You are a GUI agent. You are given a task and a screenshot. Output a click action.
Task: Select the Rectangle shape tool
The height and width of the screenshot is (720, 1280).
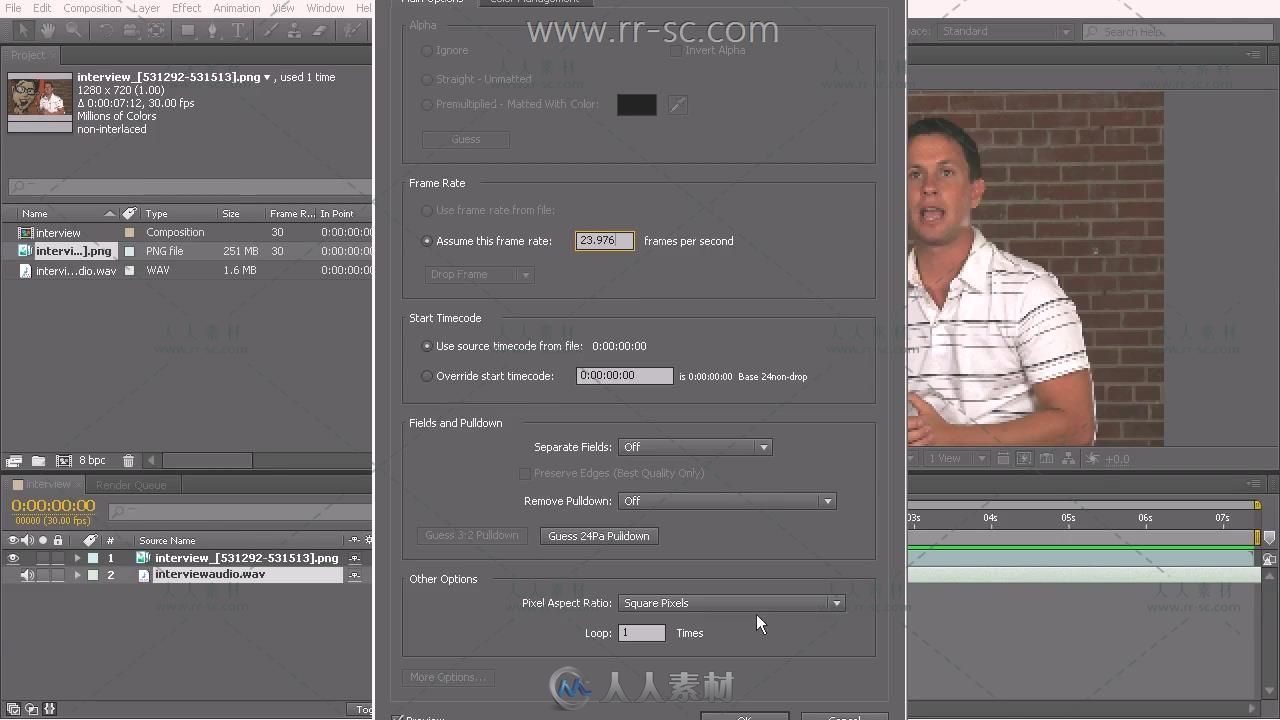tap(188, 30)
